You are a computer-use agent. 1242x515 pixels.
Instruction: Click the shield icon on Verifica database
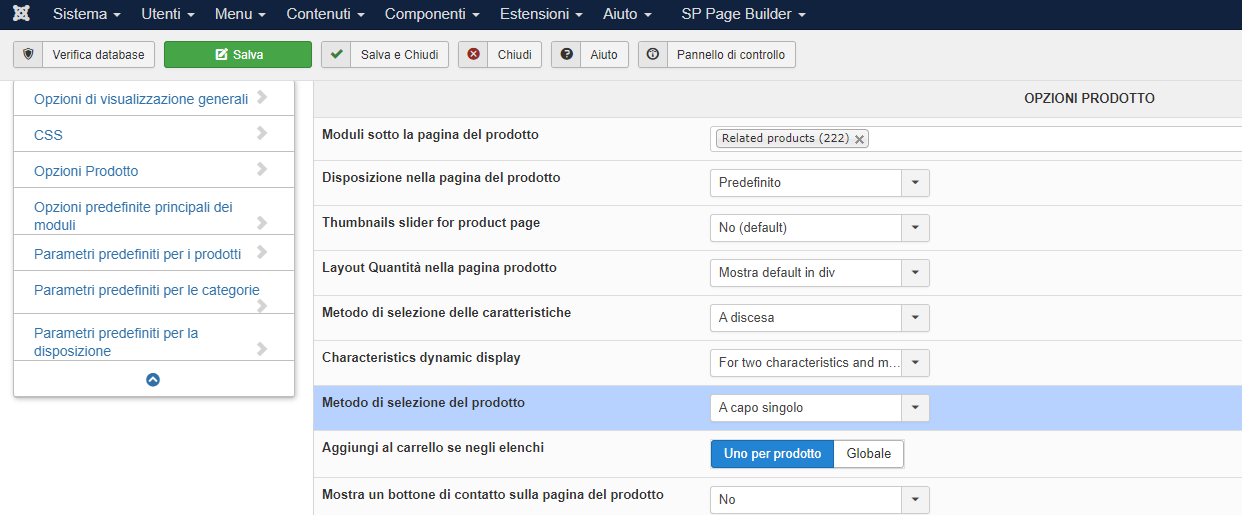[x=28, y=54]
